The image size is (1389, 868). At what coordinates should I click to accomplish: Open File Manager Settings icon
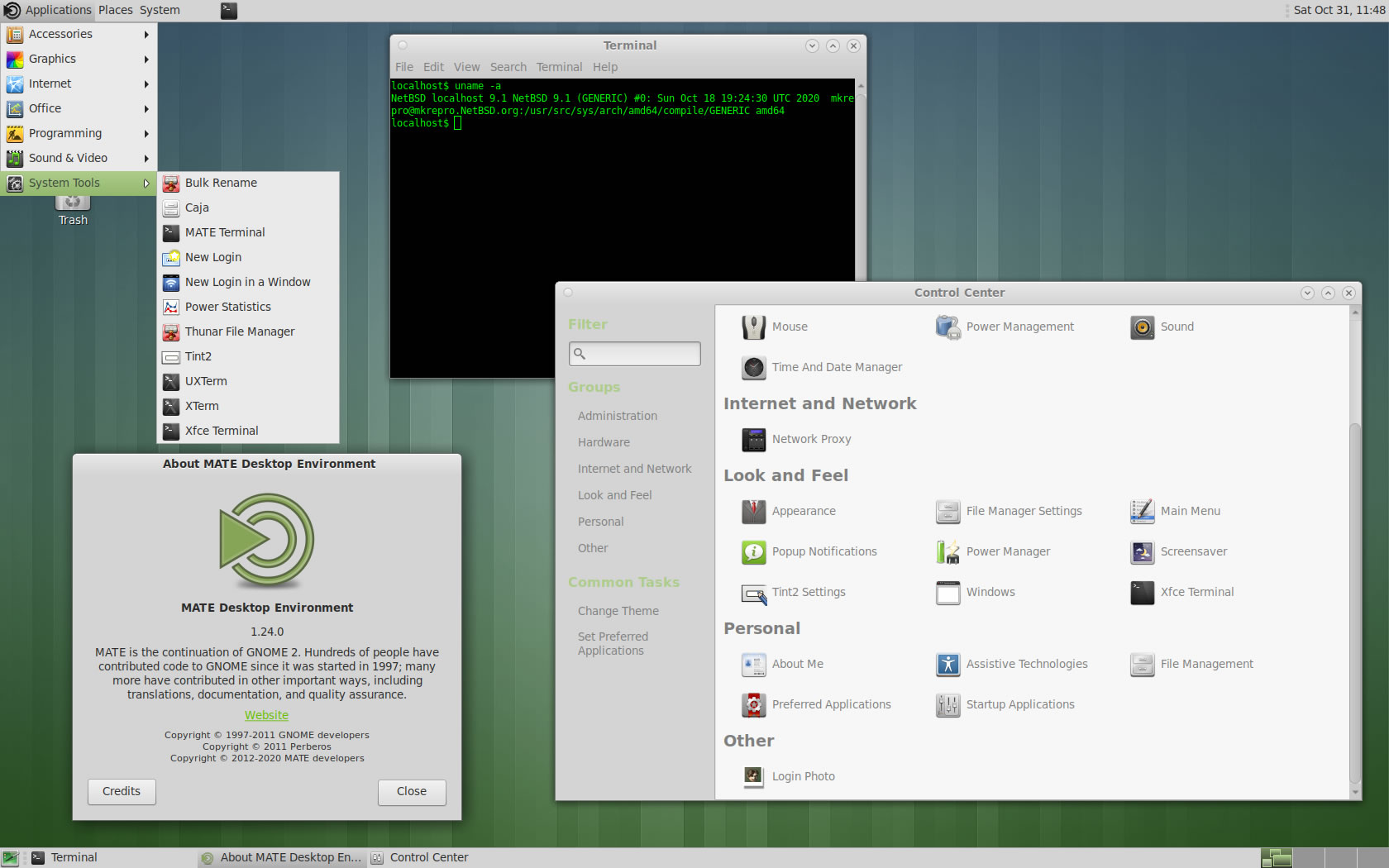tap(947, 512)
